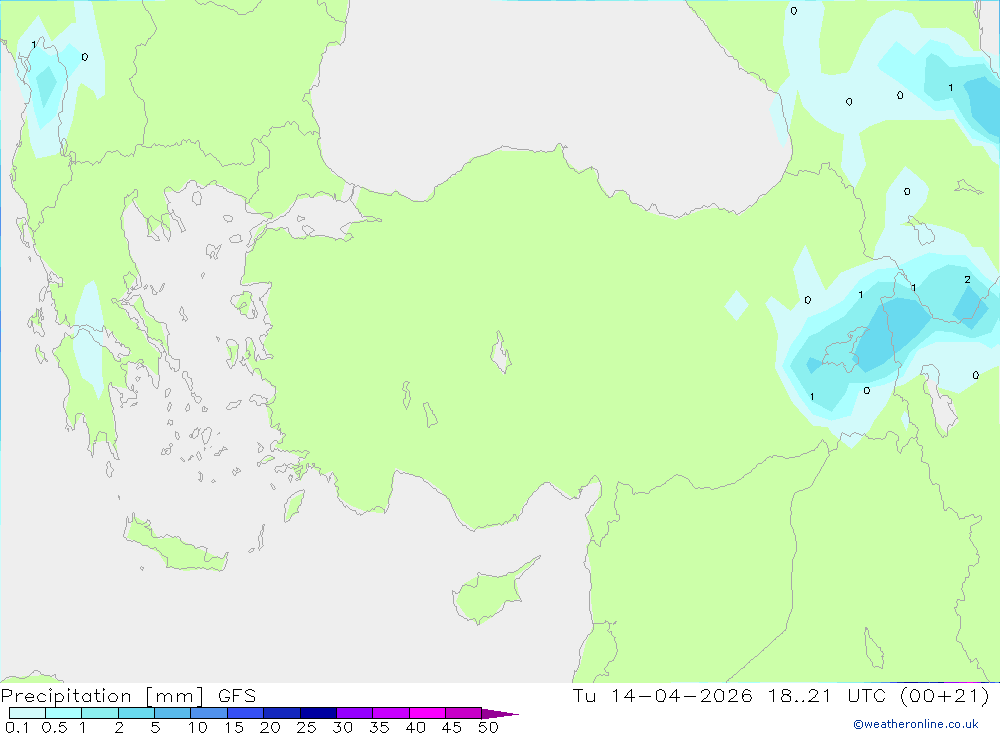Click the above-50 mm arrow tip of the legend
1000x733 pixels.
[x=500, y=713]
